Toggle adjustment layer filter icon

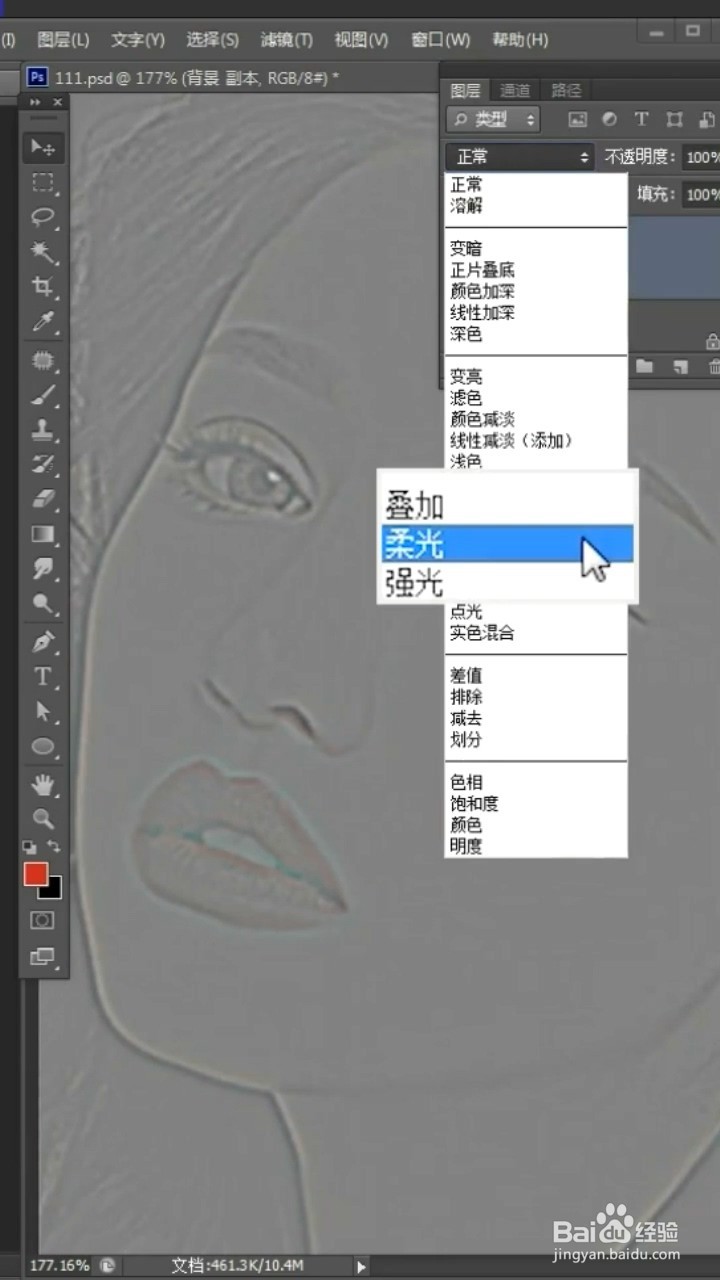coord(609,120)
